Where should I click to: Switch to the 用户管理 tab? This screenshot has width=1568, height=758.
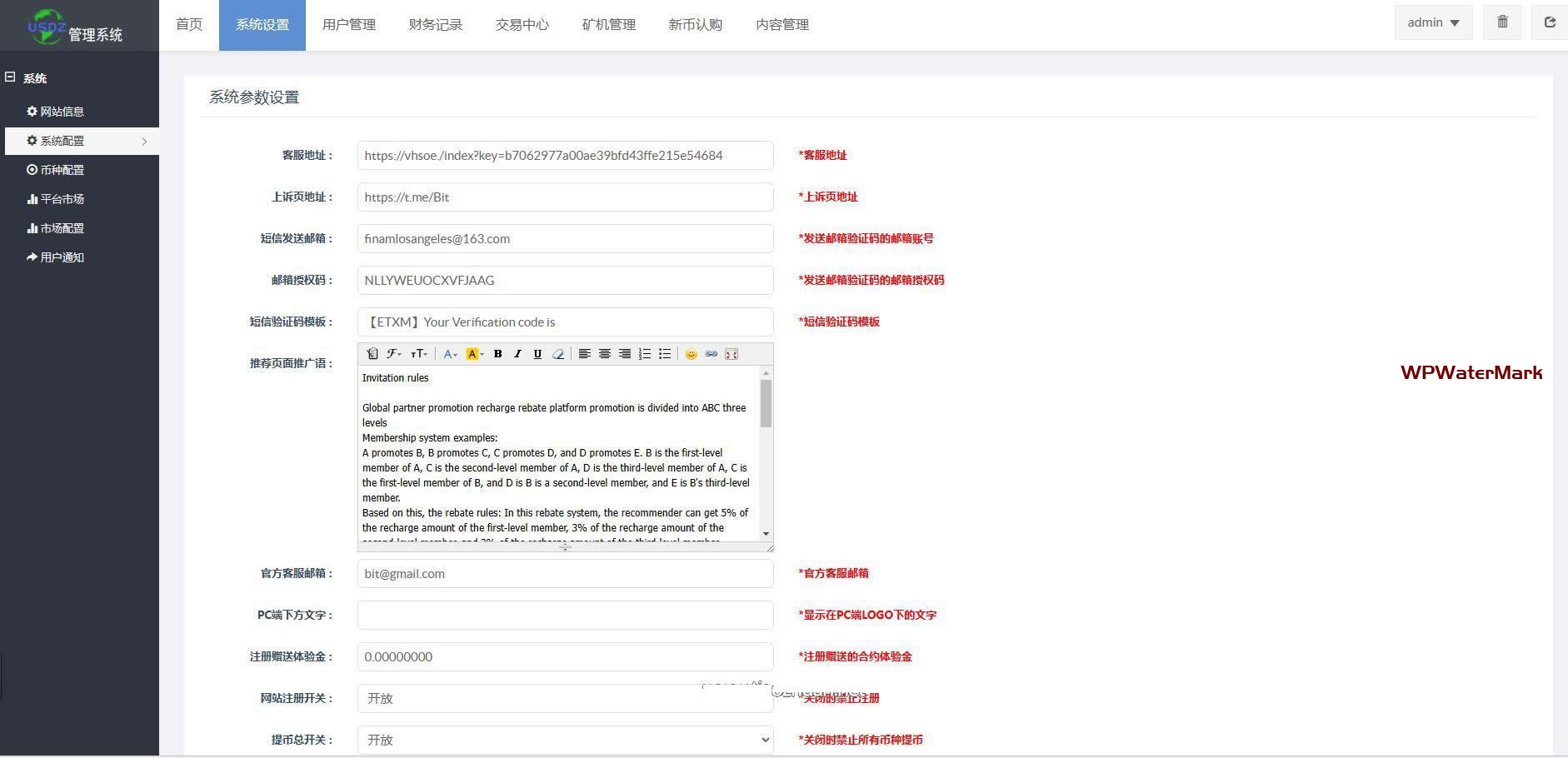coord(348,25)
